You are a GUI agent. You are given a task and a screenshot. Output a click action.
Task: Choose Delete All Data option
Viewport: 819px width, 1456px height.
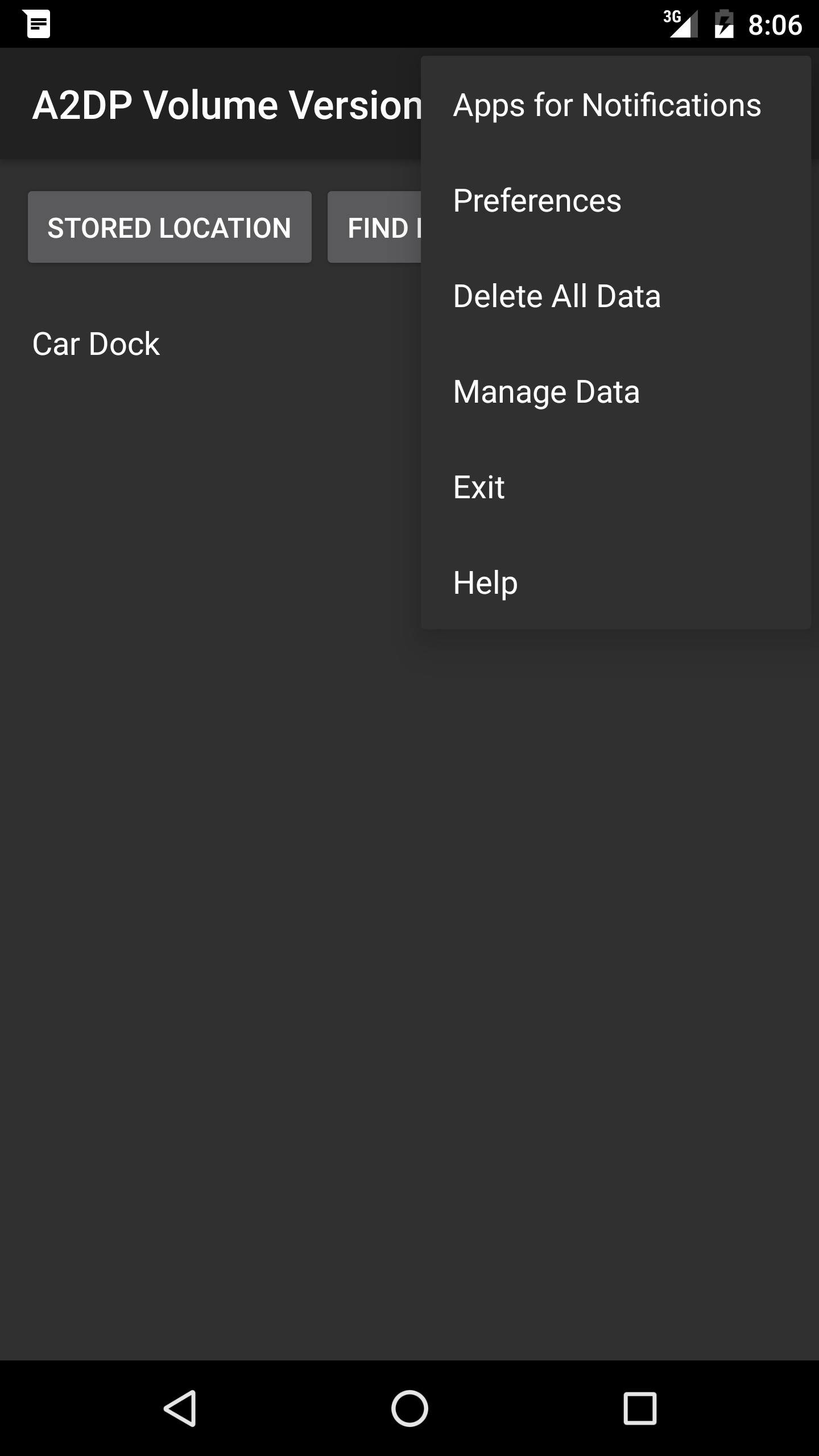[557, 297]
